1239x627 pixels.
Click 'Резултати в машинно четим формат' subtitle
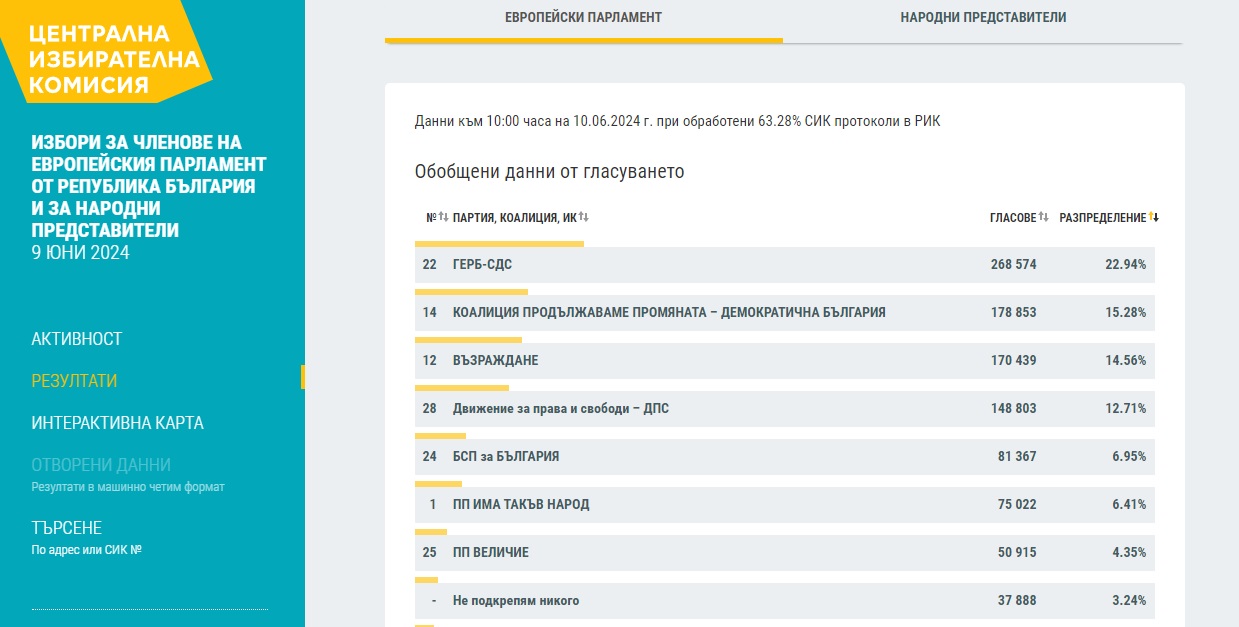coord(128,487)
